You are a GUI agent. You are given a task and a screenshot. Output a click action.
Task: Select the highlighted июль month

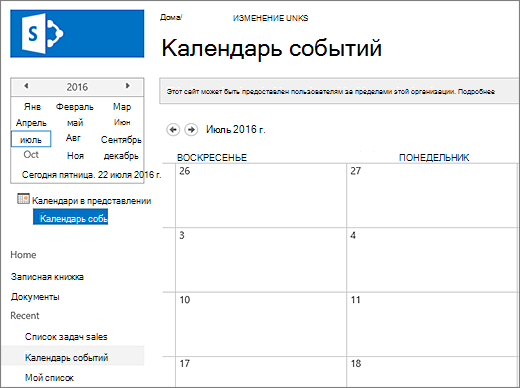pyautogui.click(x=31, y=139)
